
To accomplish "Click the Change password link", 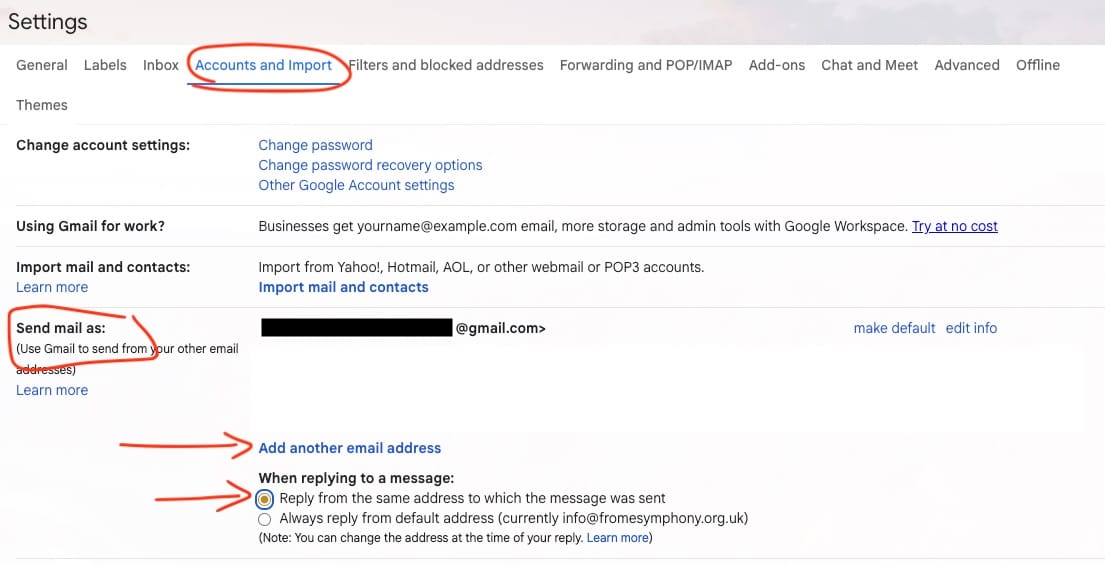I will coord(315,145).
